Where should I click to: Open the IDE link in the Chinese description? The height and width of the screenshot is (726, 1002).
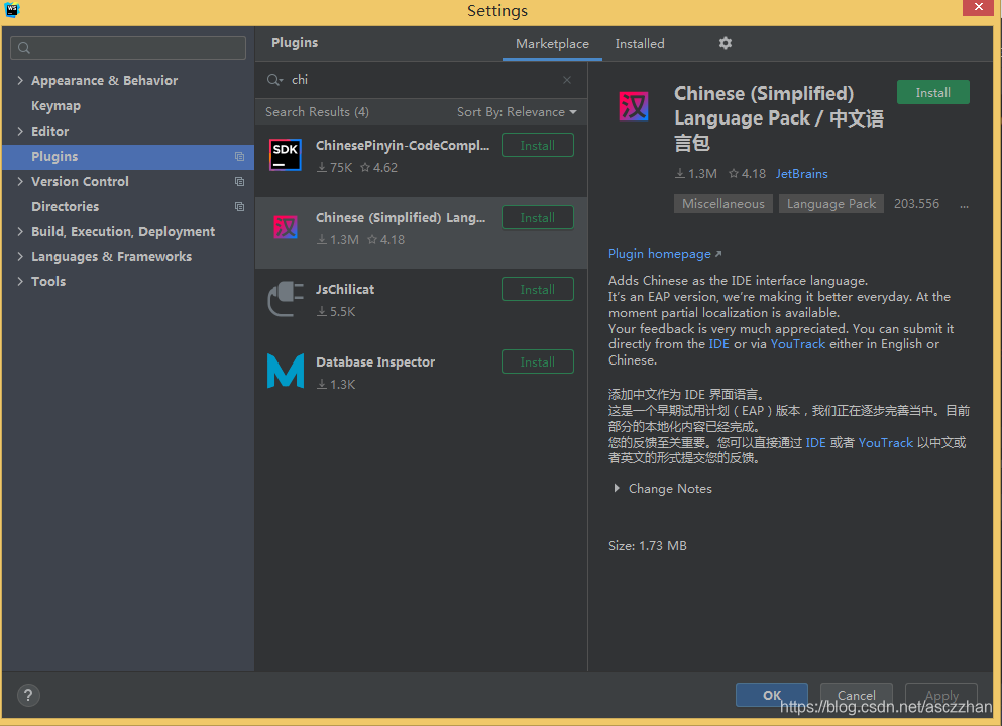tap(815, 442)
